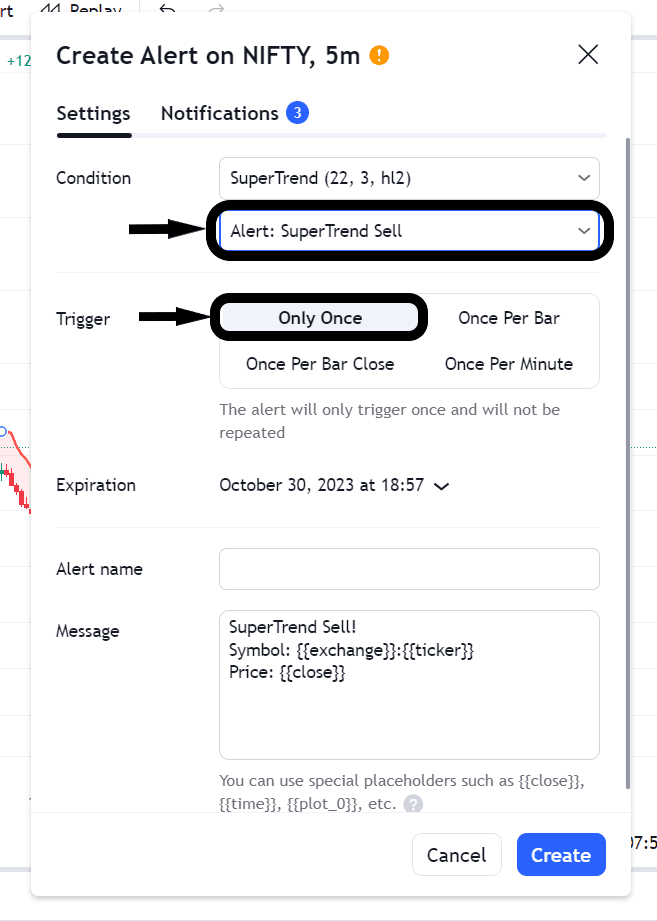Switch to the Notifications tab
Viewport: 657px width, 921px height.
[x=219, y=113]
